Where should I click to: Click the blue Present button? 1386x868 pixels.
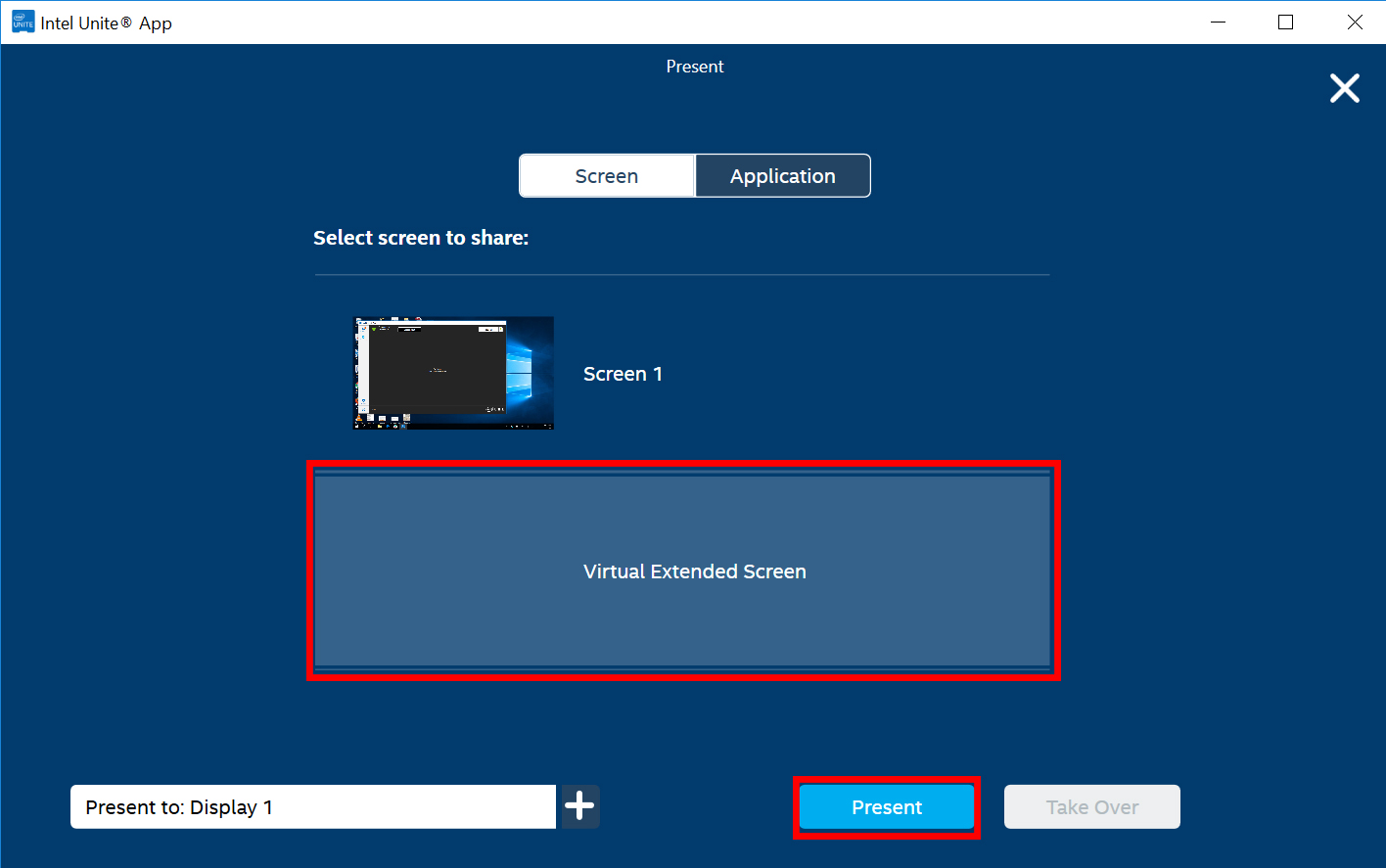pos(887,807)
